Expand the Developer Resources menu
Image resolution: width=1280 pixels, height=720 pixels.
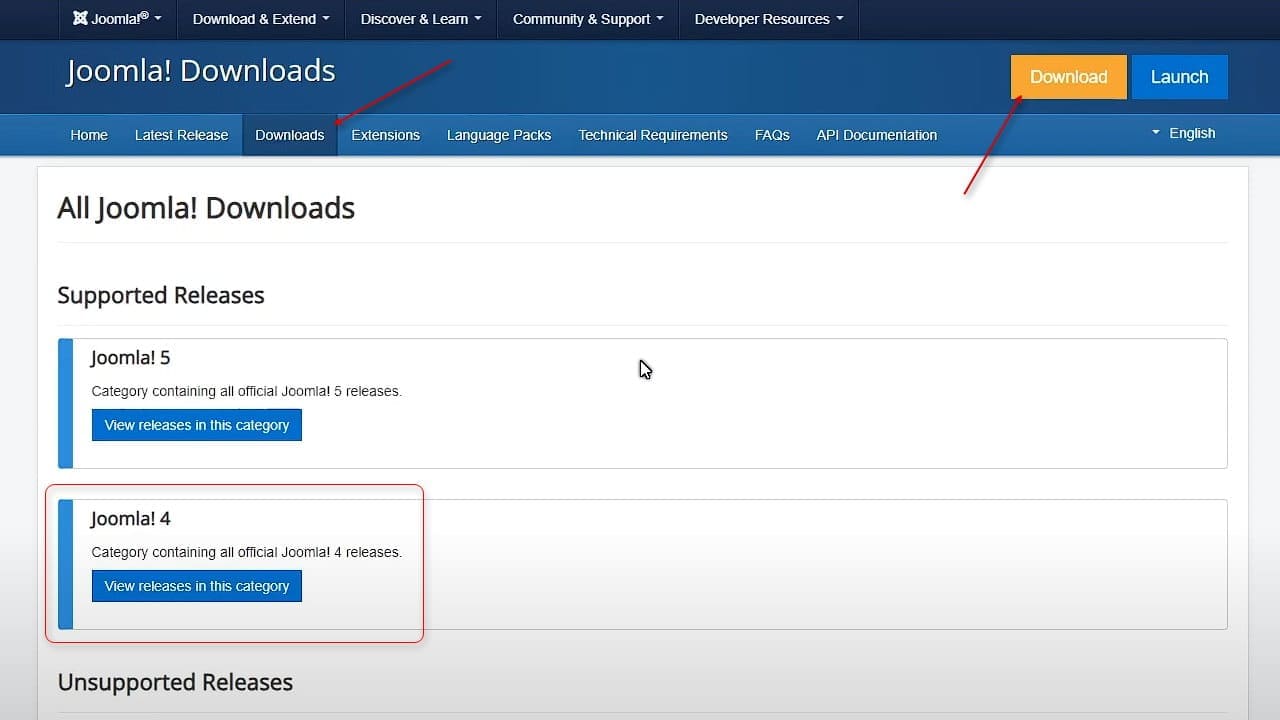(769, 19)
